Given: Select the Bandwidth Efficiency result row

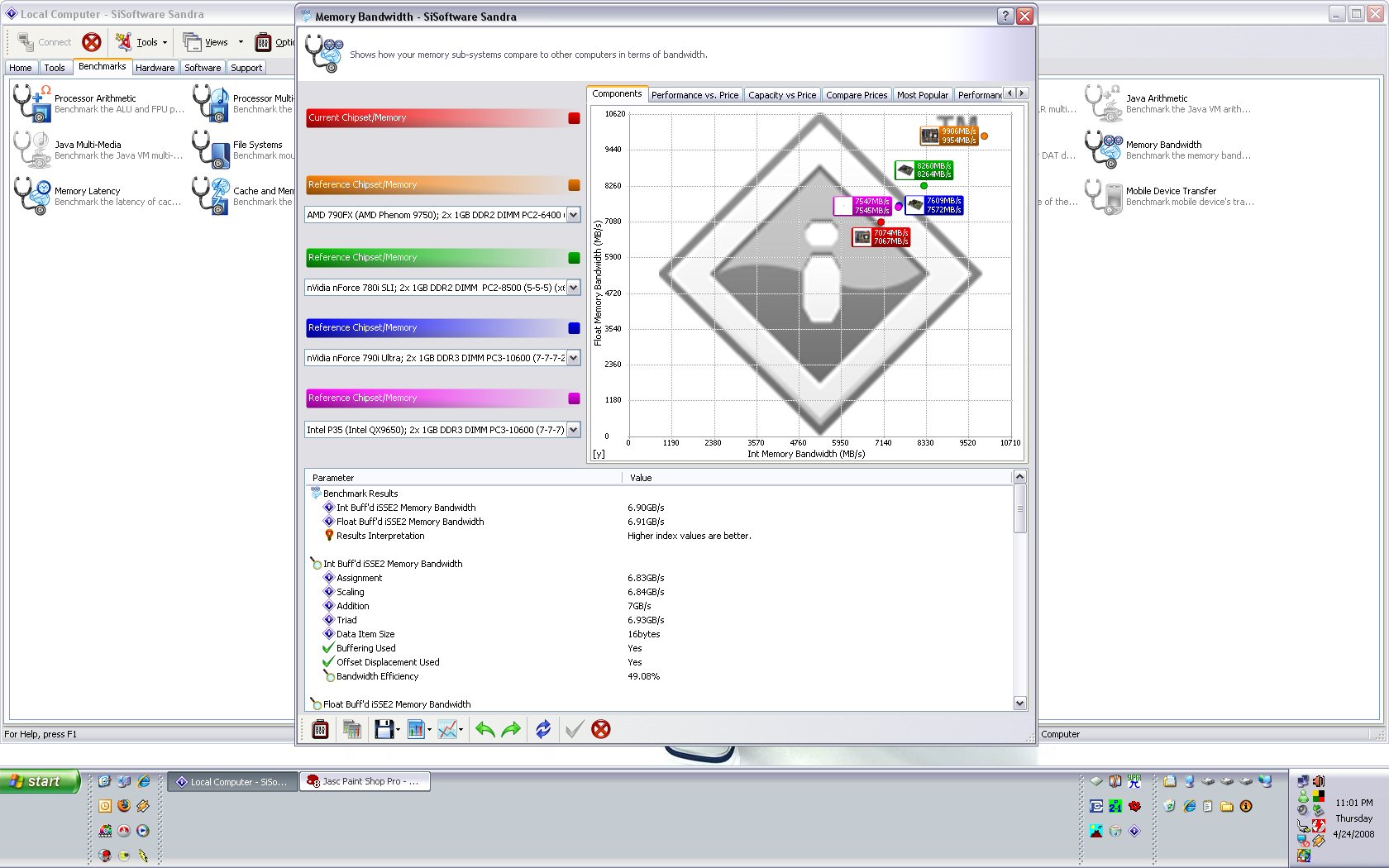Looking at the screenshot, I should point(660,676).
